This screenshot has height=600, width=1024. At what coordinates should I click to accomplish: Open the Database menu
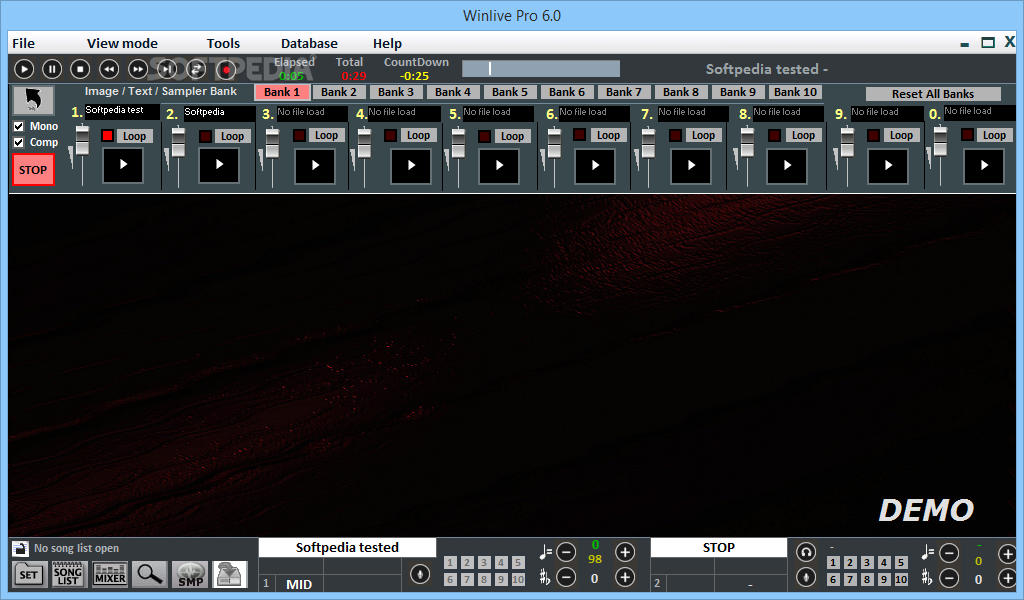309,43
